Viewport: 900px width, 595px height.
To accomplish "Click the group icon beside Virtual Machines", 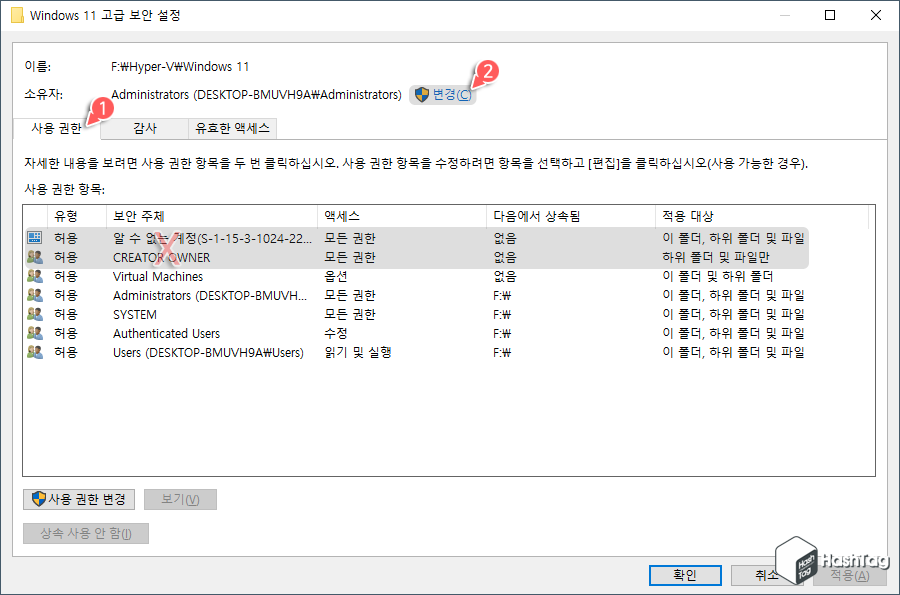I will (33, 276).
